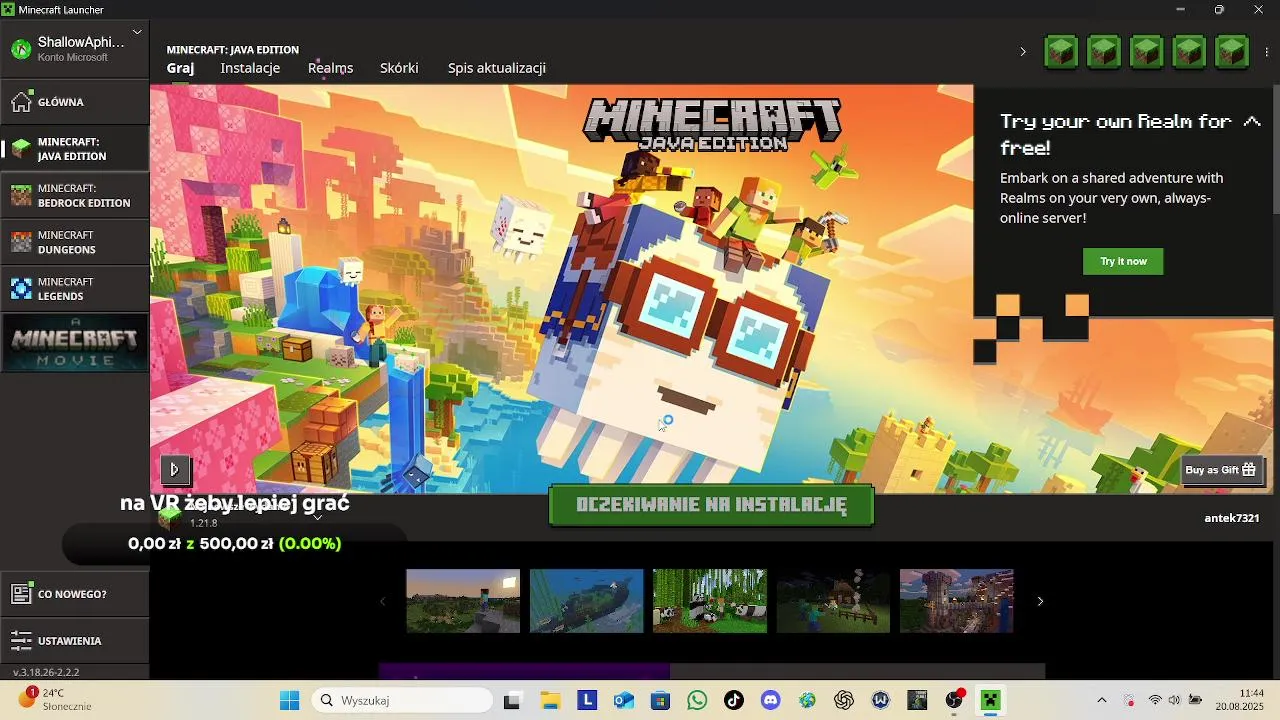Open the A Minecraft Movie banner

point(75,343)
